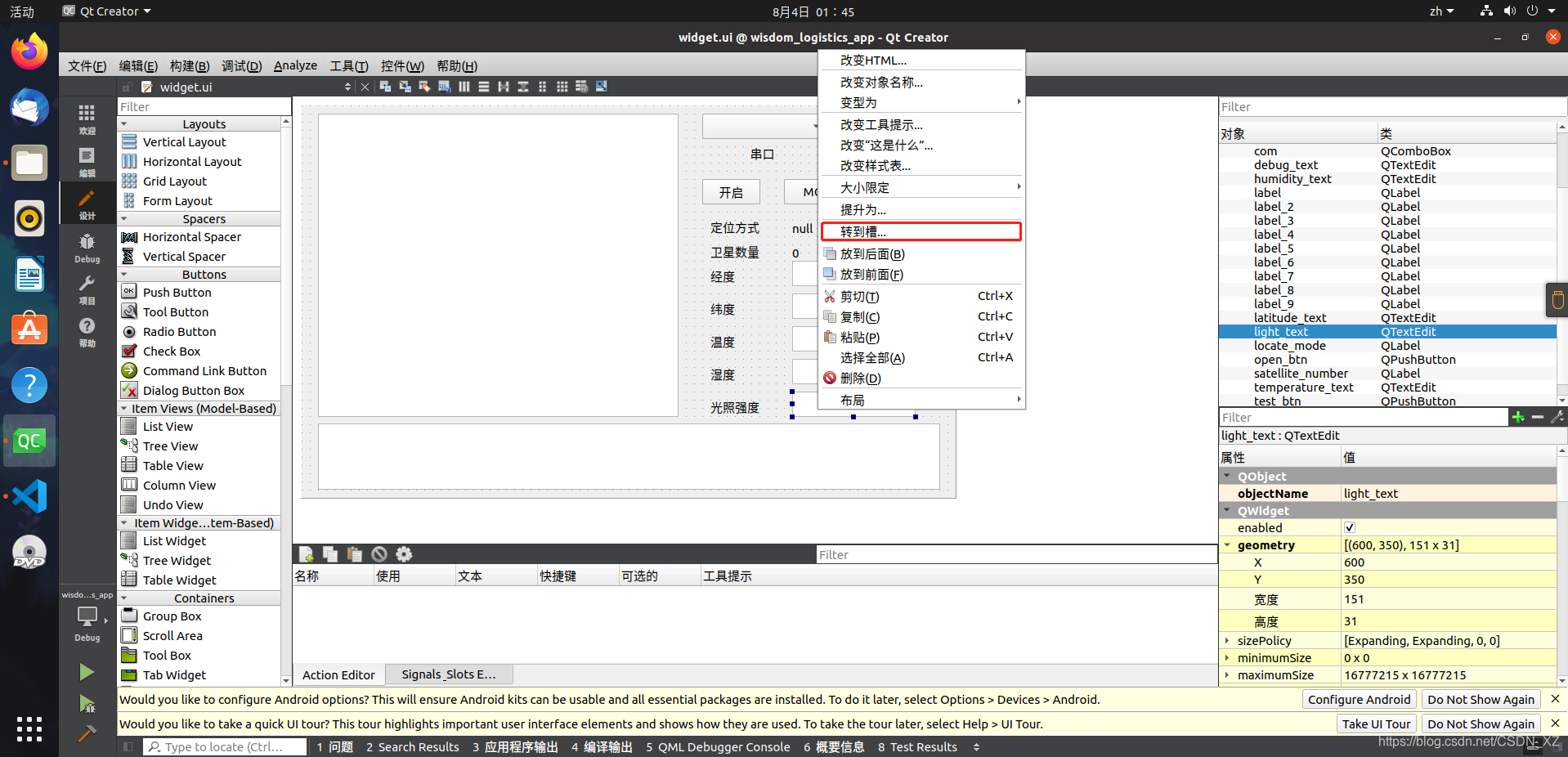Select the open_btn row in object inspector
Image resolution: width=1568 pixels, height=757 pixels.
coord(1387,360)
